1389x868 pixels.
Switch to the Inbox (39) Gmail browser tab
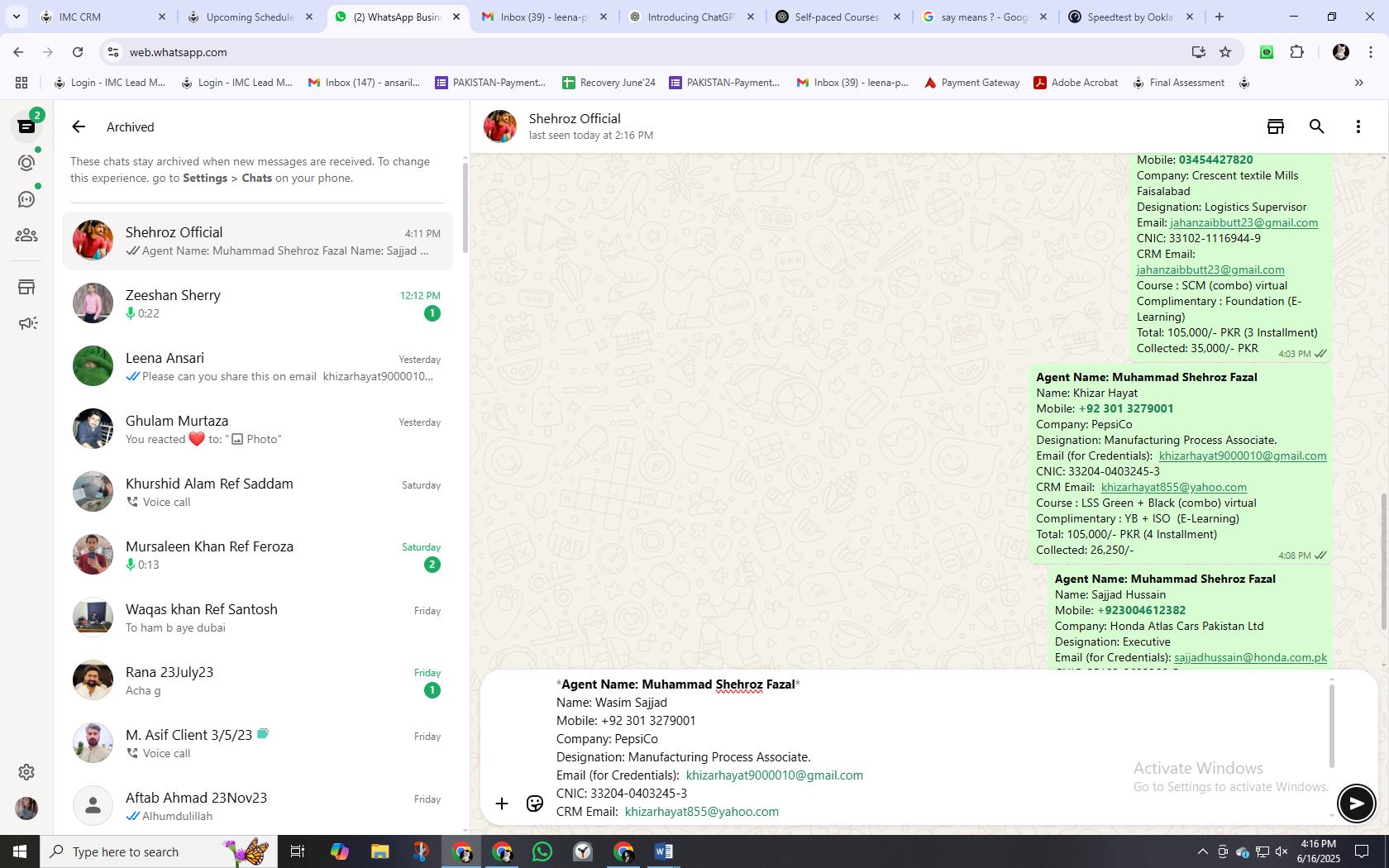[x=542, y=17]
